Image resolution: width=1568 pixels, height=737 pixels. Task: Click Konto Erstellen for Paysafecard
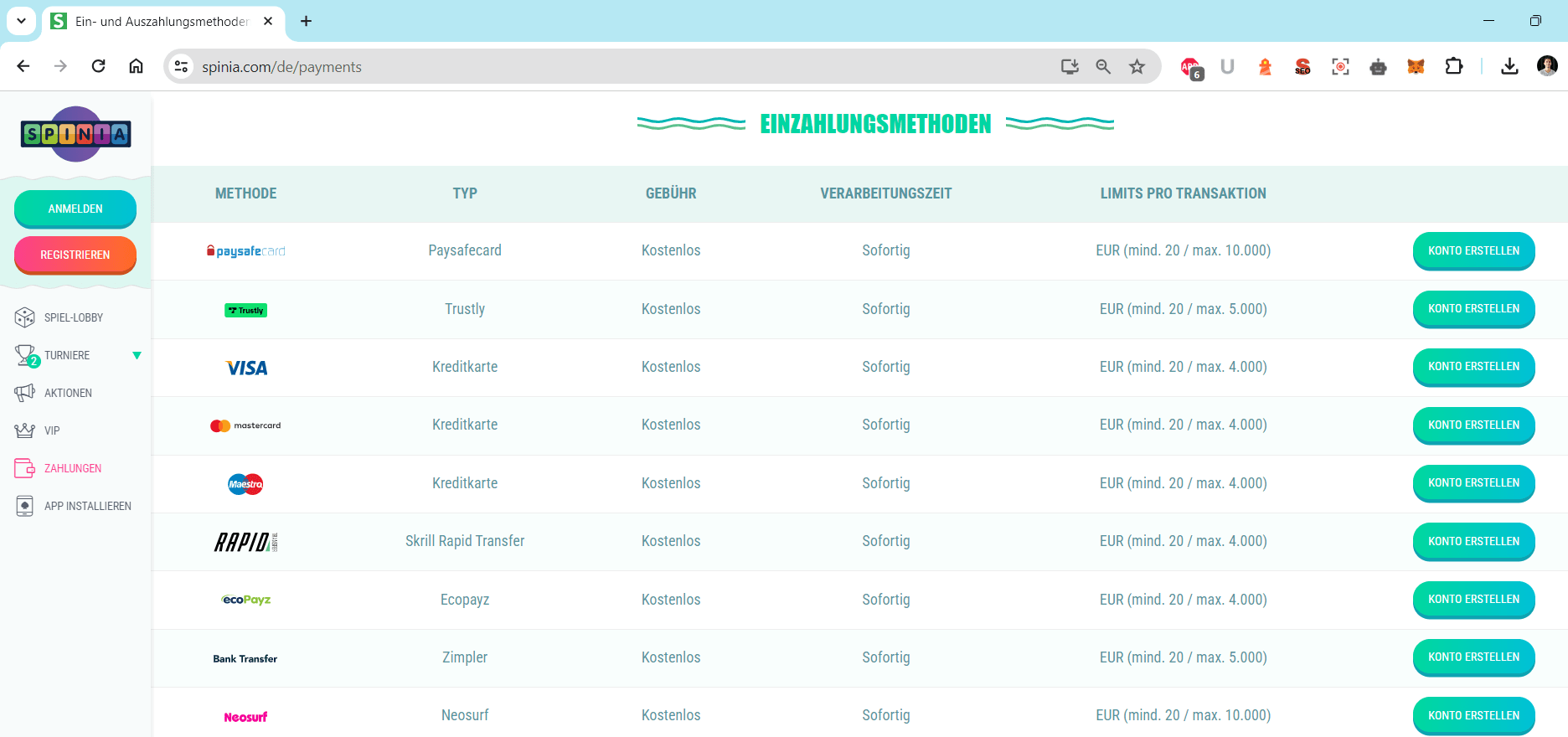[1473, 250]
